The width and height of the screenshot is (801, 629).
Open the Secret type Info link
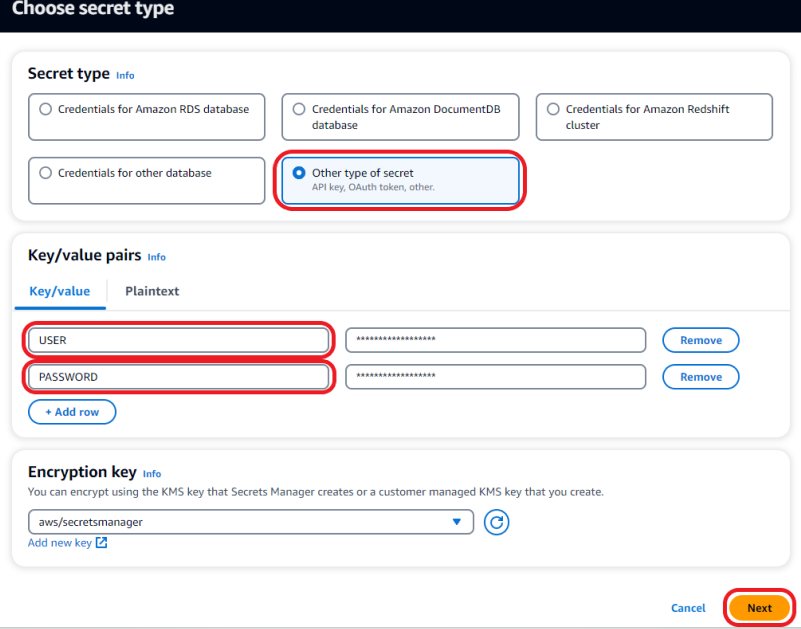tap(124, 75)
